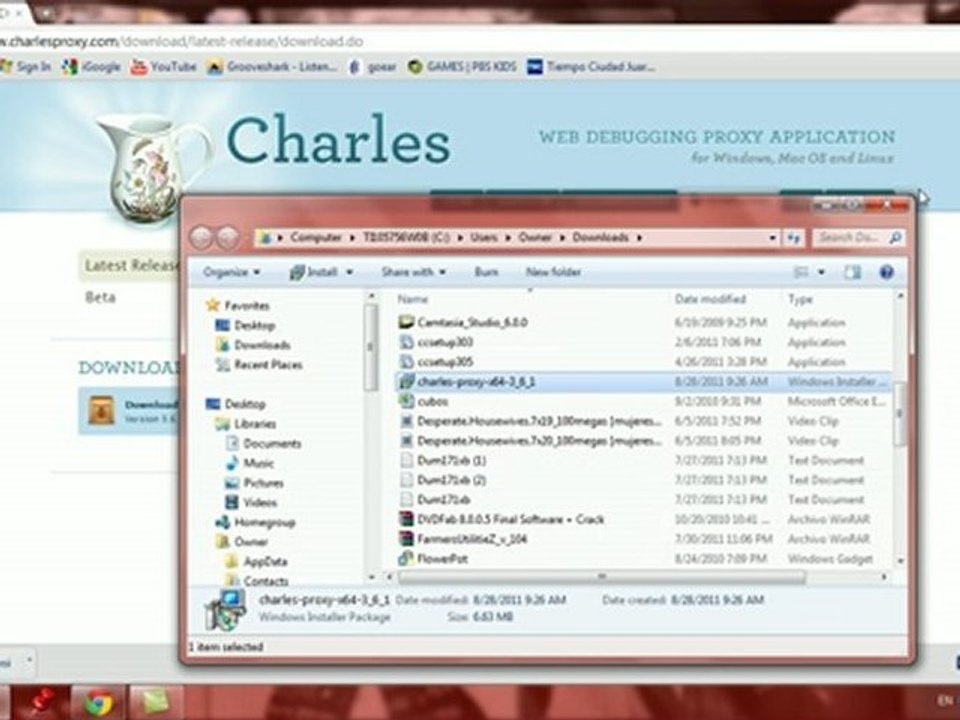
Task: Select the ccsetup305 application icon
Action: click(406, 361)
